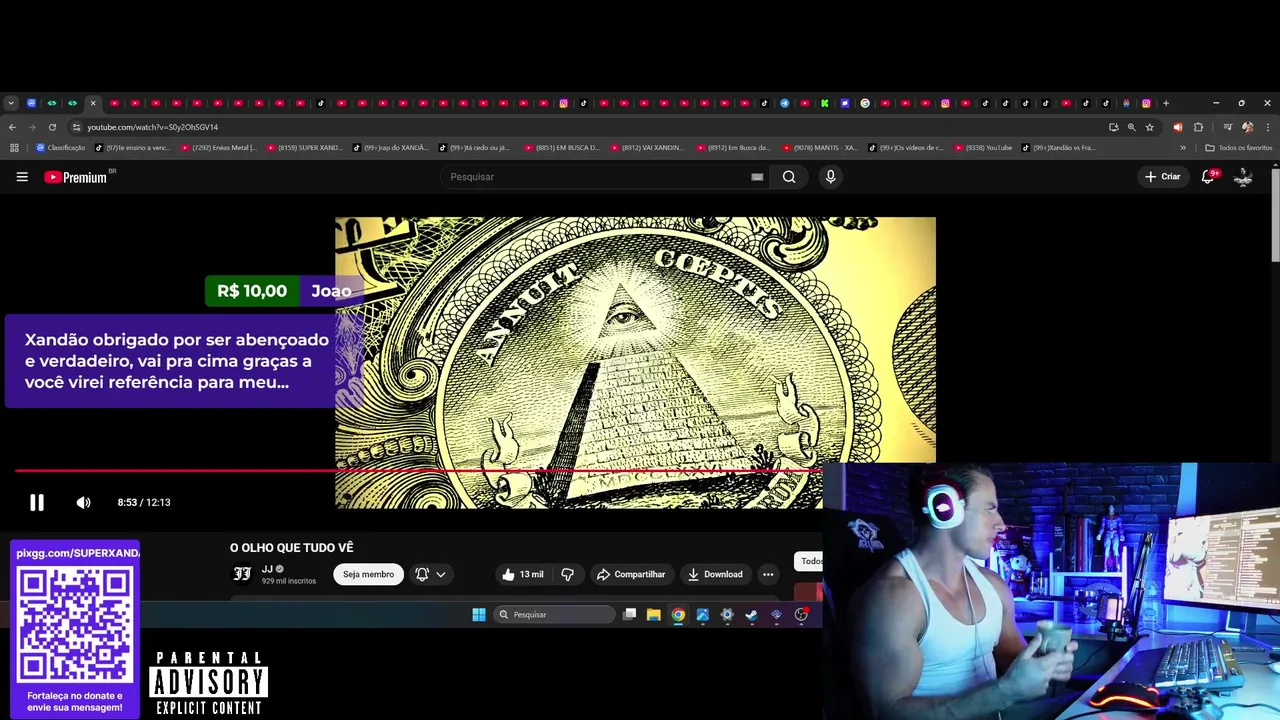Screen dimensions: 1280x720
Task: Reload the current page
Action: 51,127
